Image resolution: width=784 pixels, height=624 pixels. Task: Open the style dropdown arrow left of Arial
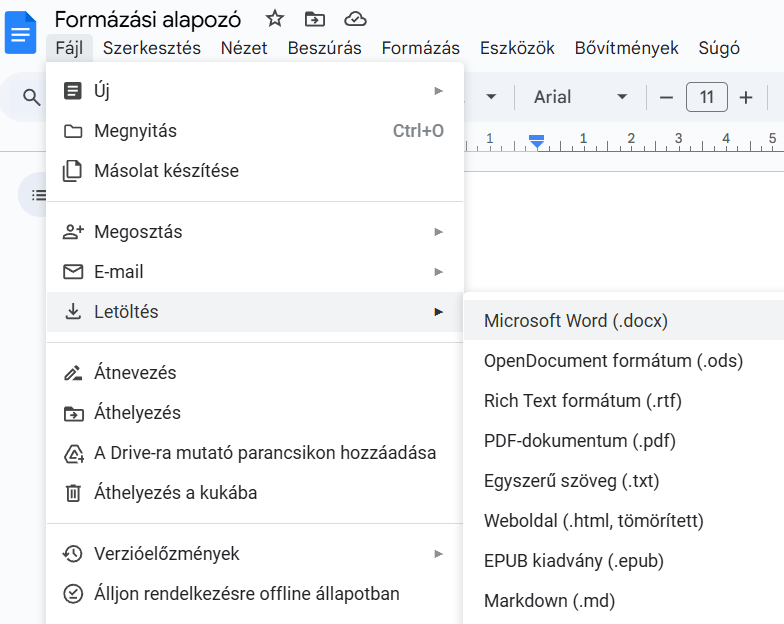point(492,97)
